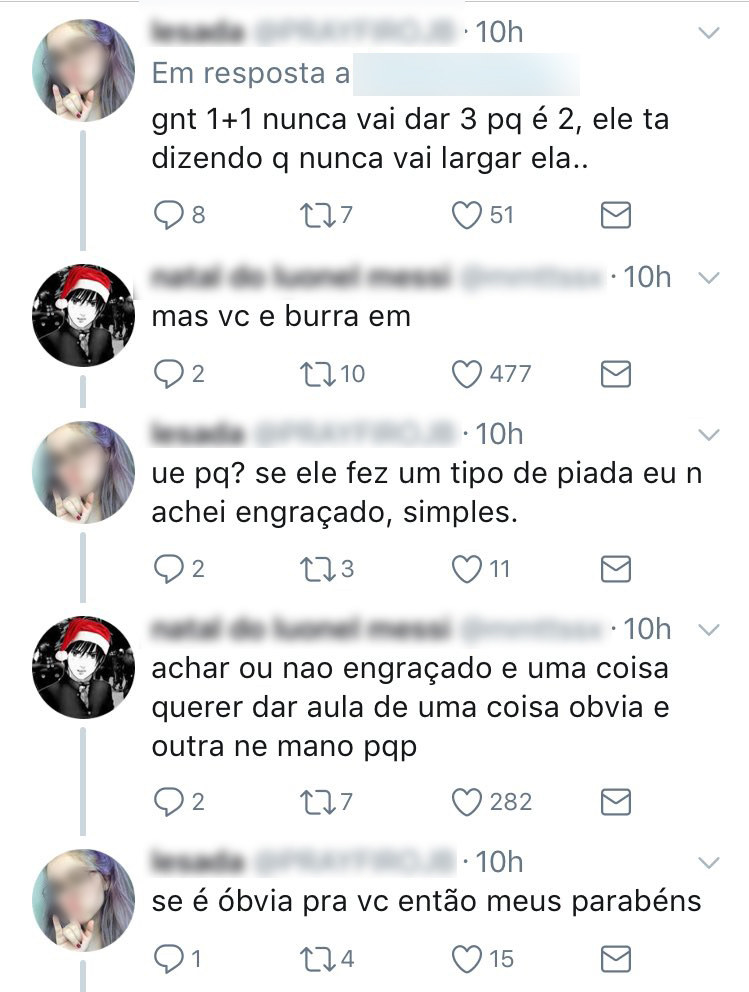Viewport: 749px width, 992px height.
Task: Open the 'ue pq? se ele fez um tipo' tweet text
Action: [x=427, y=492]
